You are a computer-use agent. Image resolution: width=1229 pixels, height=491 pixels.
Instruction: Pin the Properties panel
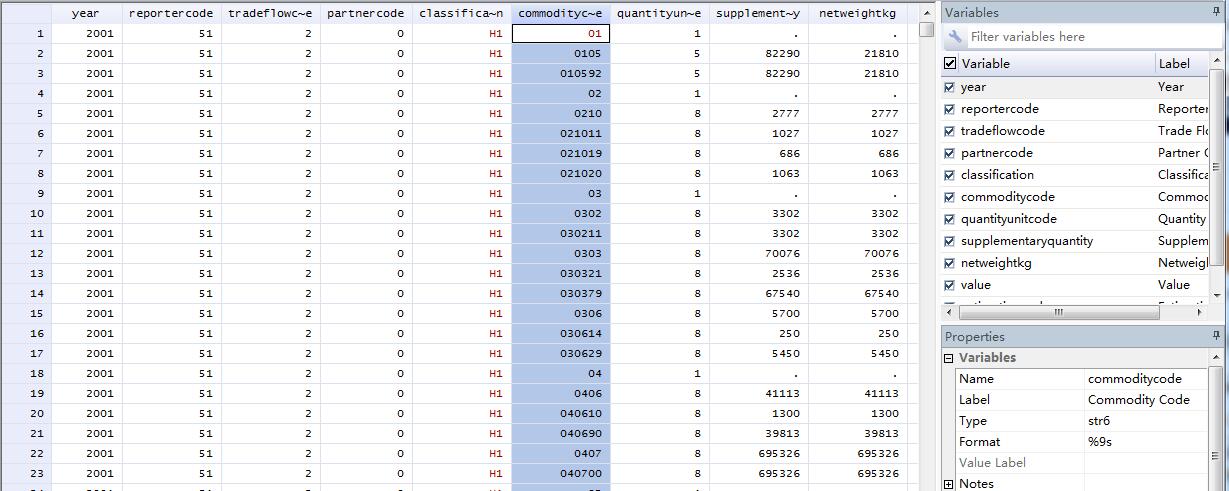[1216, 337]
